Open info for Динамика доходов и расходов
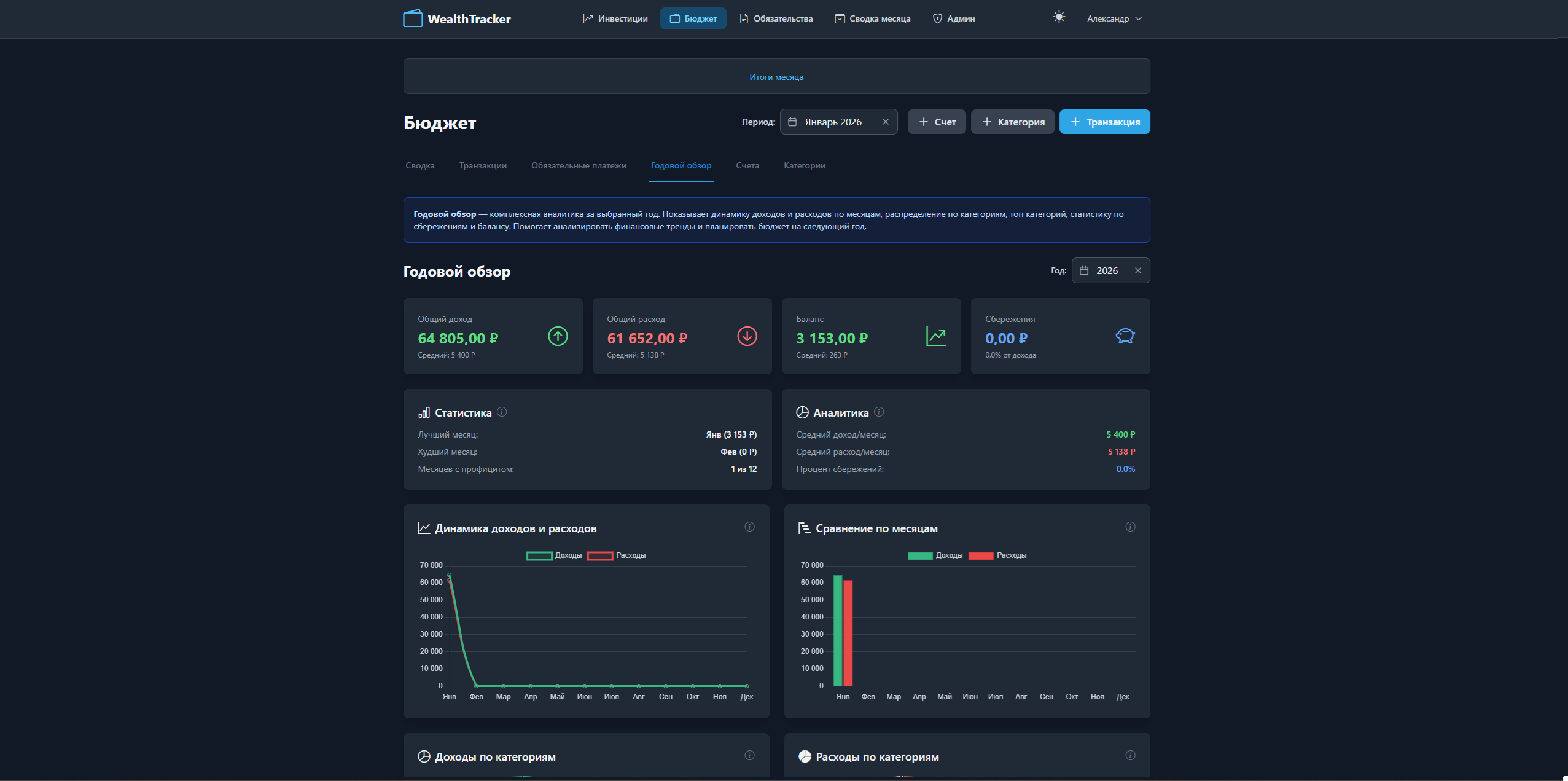Screen dimensions: 1568x781 pyautogui.click(x=749, y=527)
